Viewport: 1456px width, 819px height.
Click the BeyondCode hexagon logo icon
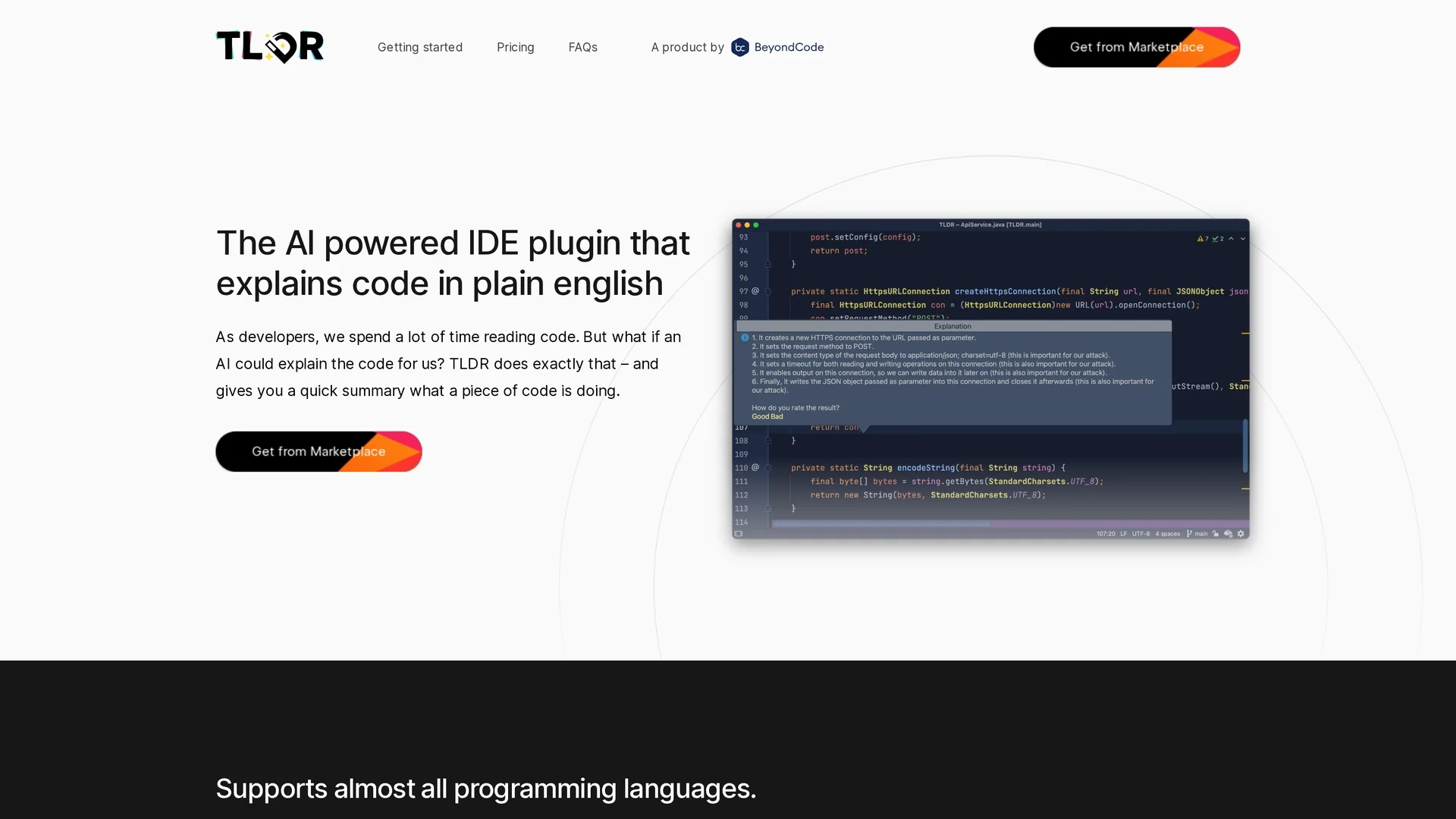pyautogui.click(x=740, y=47)
